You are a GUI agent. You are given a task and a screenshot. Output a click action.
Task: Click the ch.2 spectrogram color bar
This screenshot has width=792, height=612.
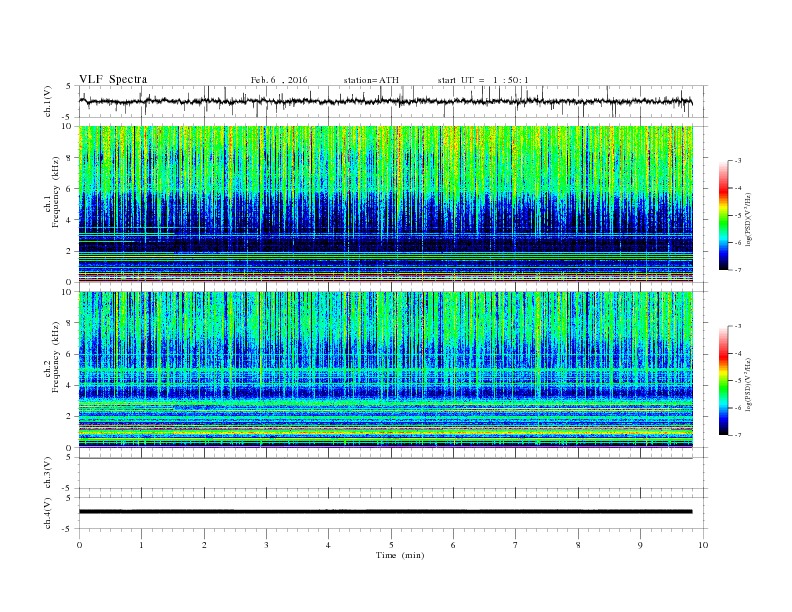[724, 380]
